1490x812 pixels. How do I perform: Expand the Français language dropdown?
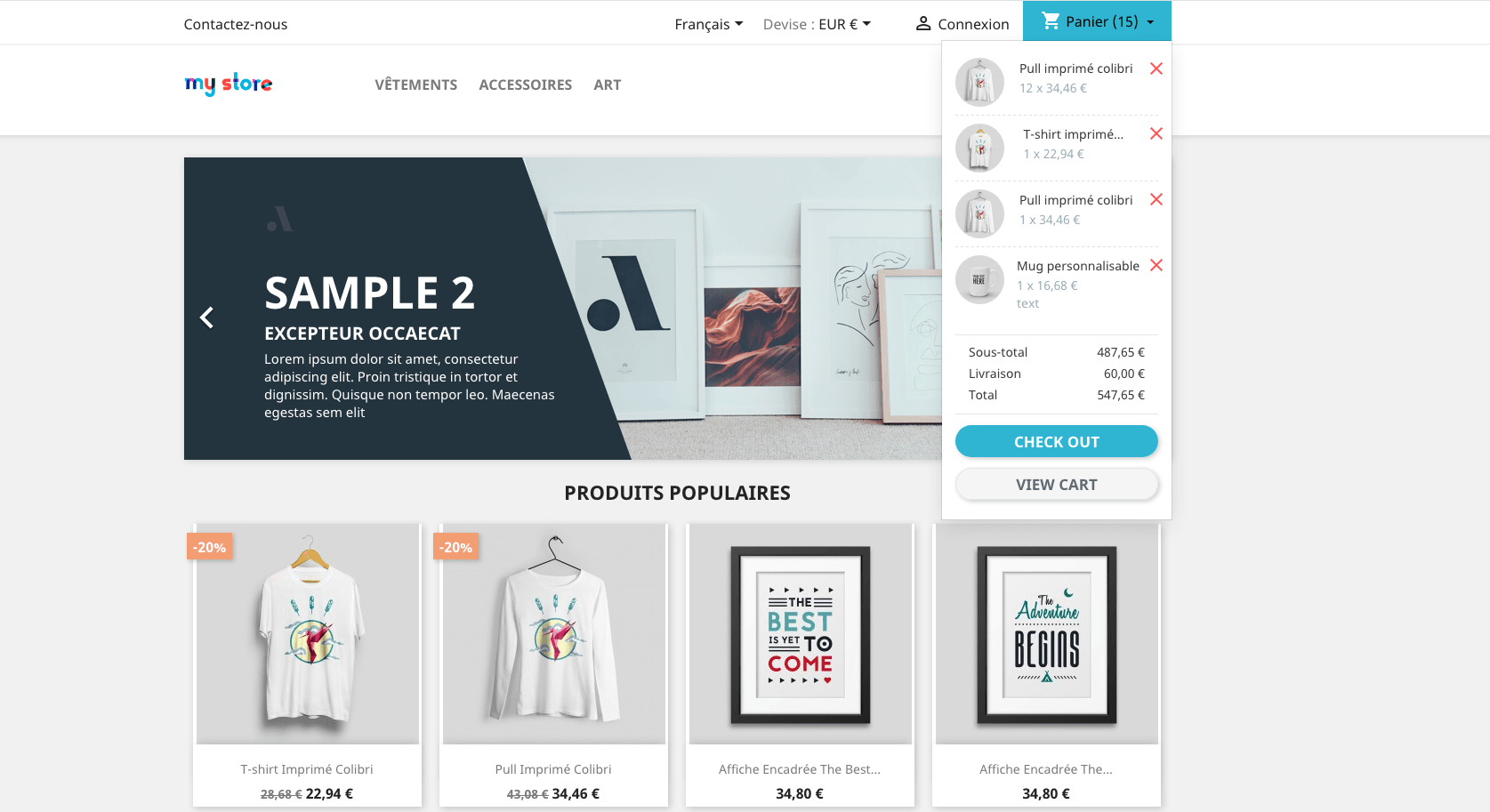tap(708, 24)
